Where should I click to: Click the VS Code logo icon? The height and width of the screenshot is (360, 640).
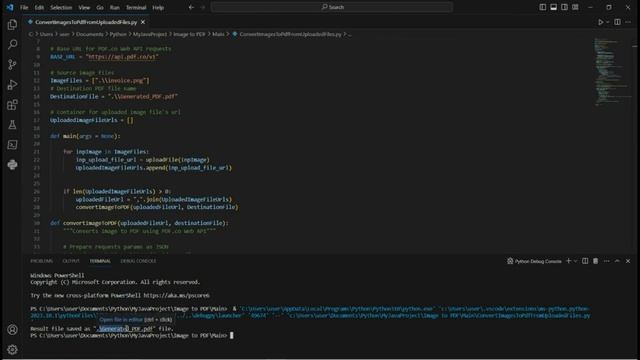10,7
